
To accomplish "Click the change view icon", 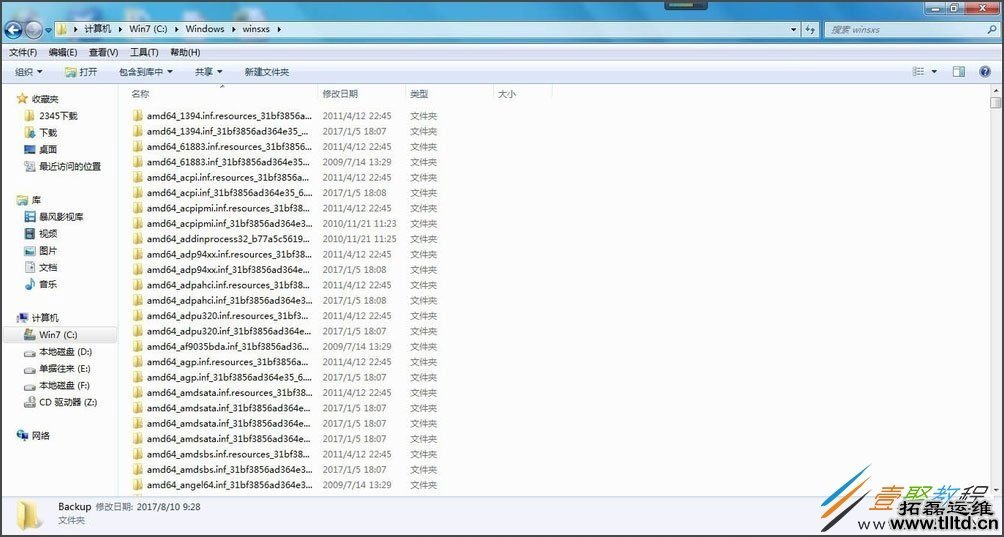I will click(x=918, y=72).
